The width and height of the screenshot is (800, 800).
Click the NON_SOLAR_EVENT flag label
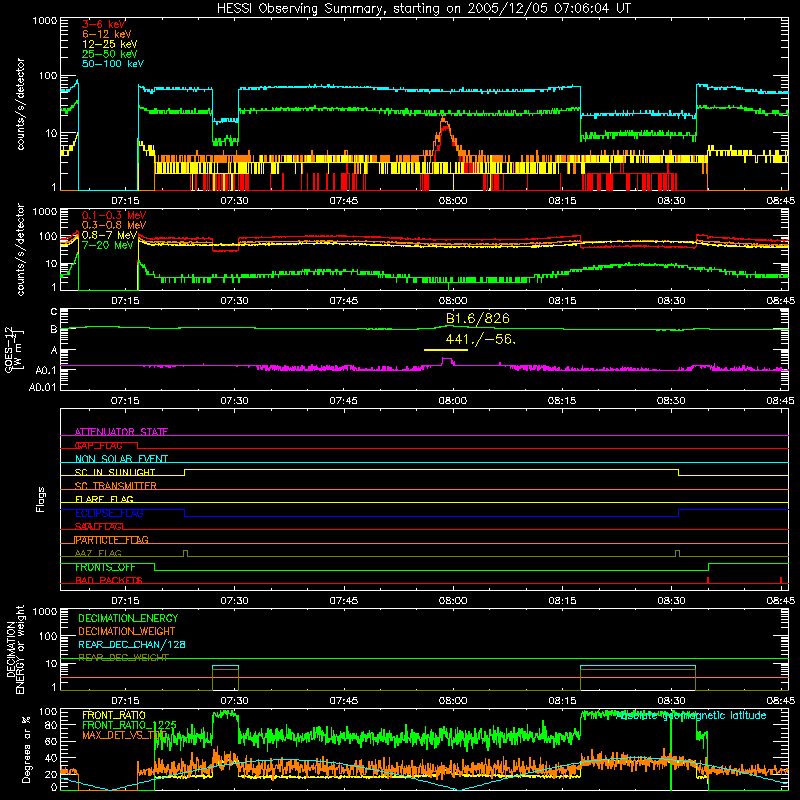coord(121,459)
